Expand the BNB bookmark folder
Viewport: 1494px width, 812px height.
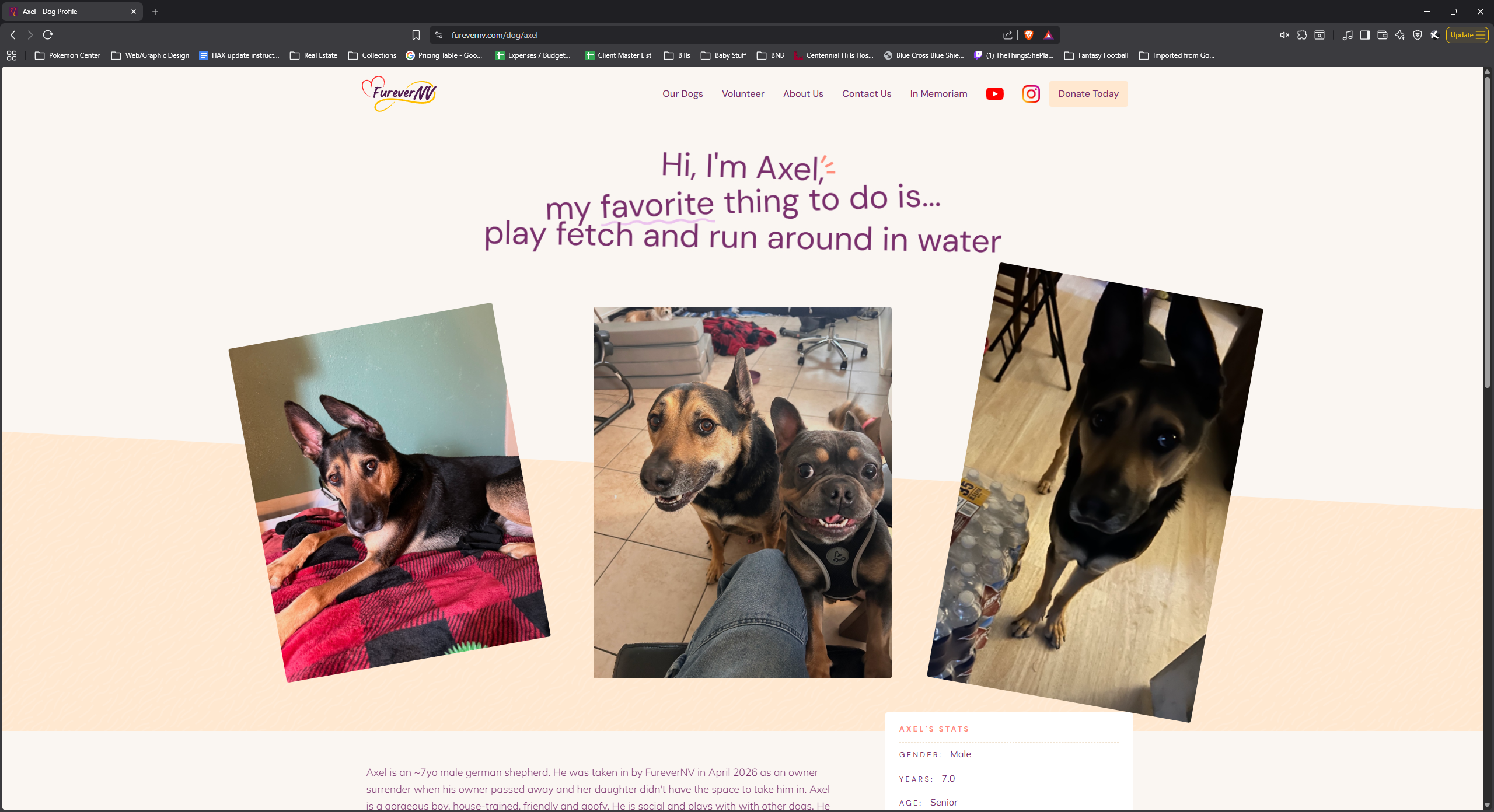[770, 55]
